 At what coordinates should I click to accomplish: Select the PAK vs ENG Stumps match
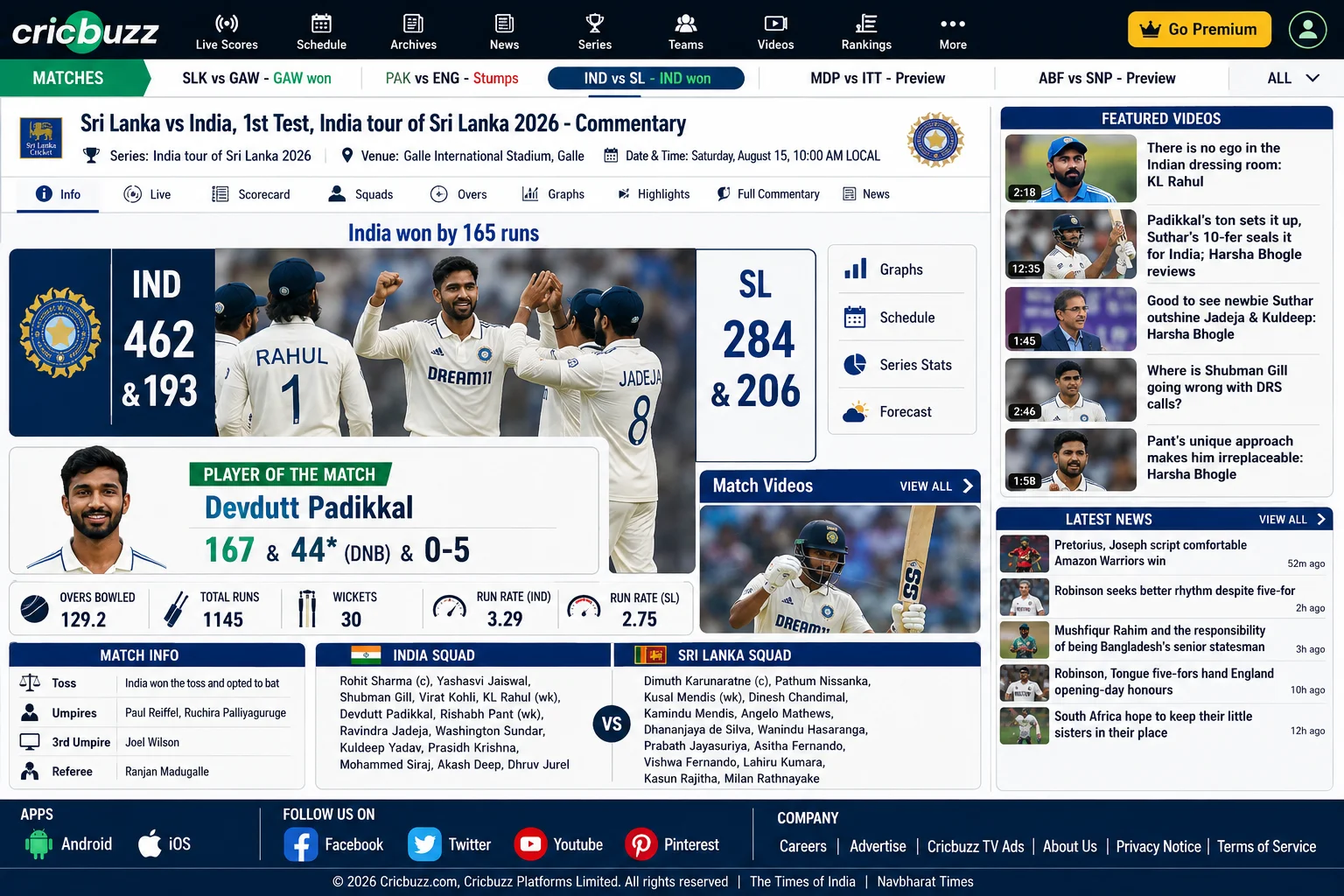(x=451, y=78)
